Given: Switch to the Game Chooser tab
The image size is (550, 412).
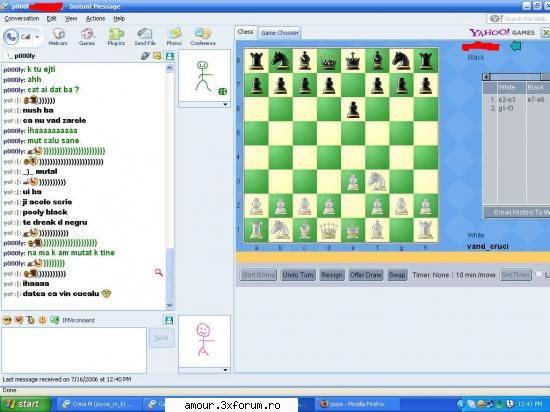Looking at the screenshot, I should [280, 33].
